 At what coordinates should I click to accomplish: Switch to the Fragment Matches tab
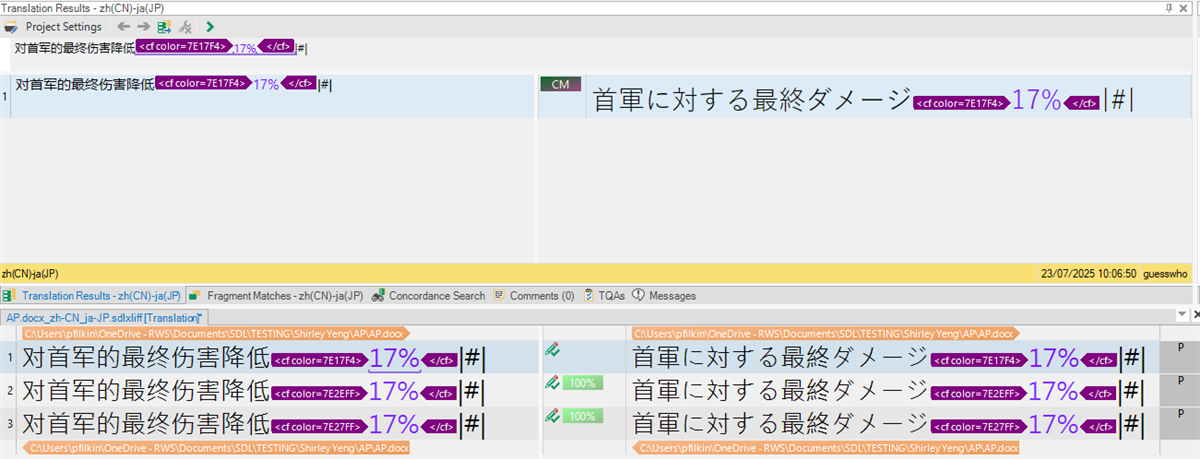[x=277, y=296]
